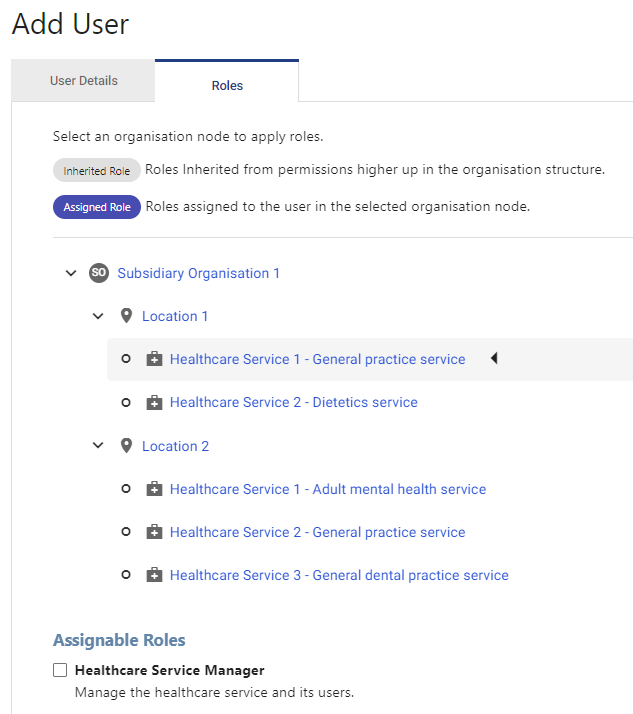
Task: Click the SO badge icon for Subsidiary Organisation 1
Action: pos(98,273)
